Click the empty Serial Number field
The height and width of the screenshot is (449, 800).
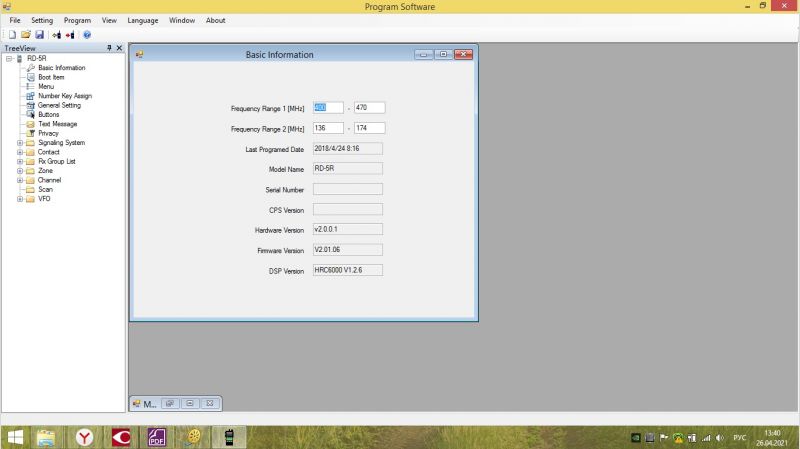pos(347,189)
